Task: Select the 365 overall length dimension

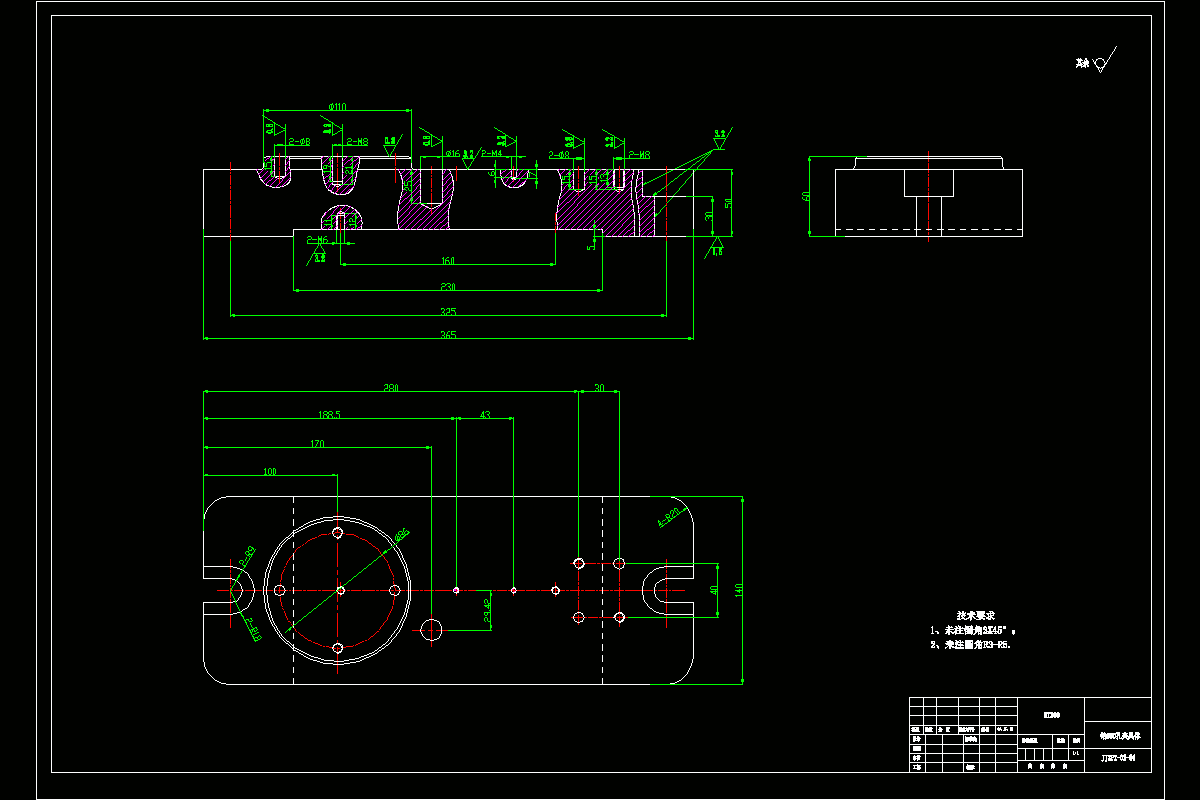Action: 448,335
